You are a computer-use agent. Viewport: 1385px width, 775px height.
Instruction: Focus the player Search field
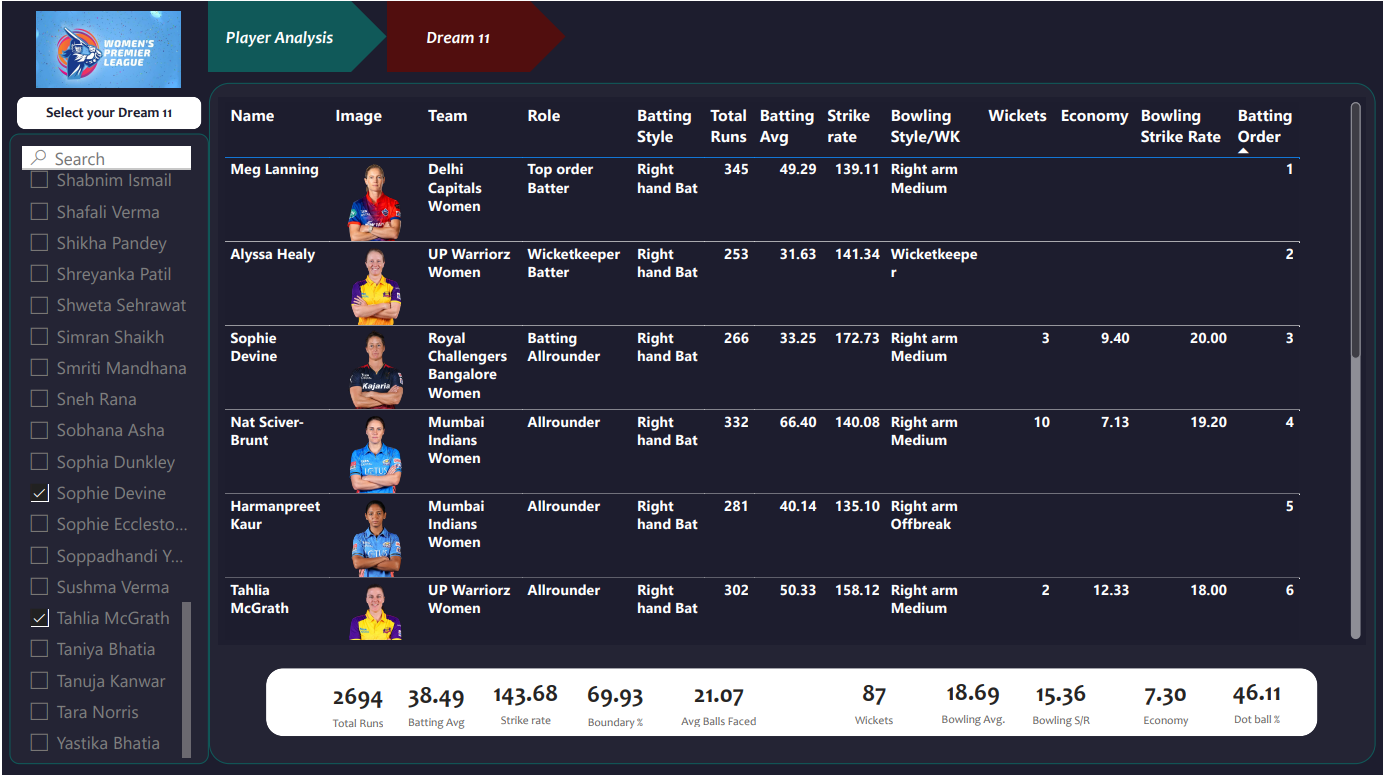point(107,158)
